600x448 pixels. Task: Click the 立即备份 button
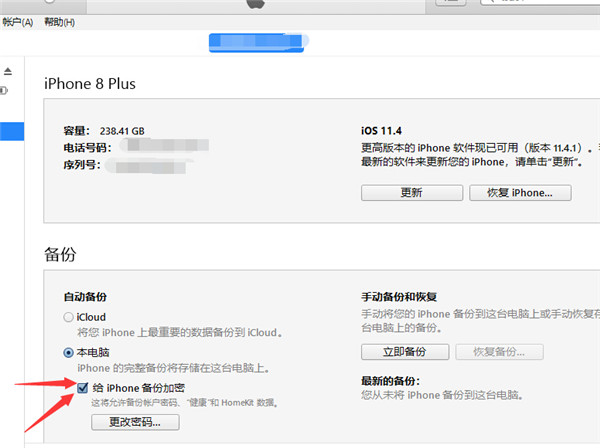coord(405,352)
